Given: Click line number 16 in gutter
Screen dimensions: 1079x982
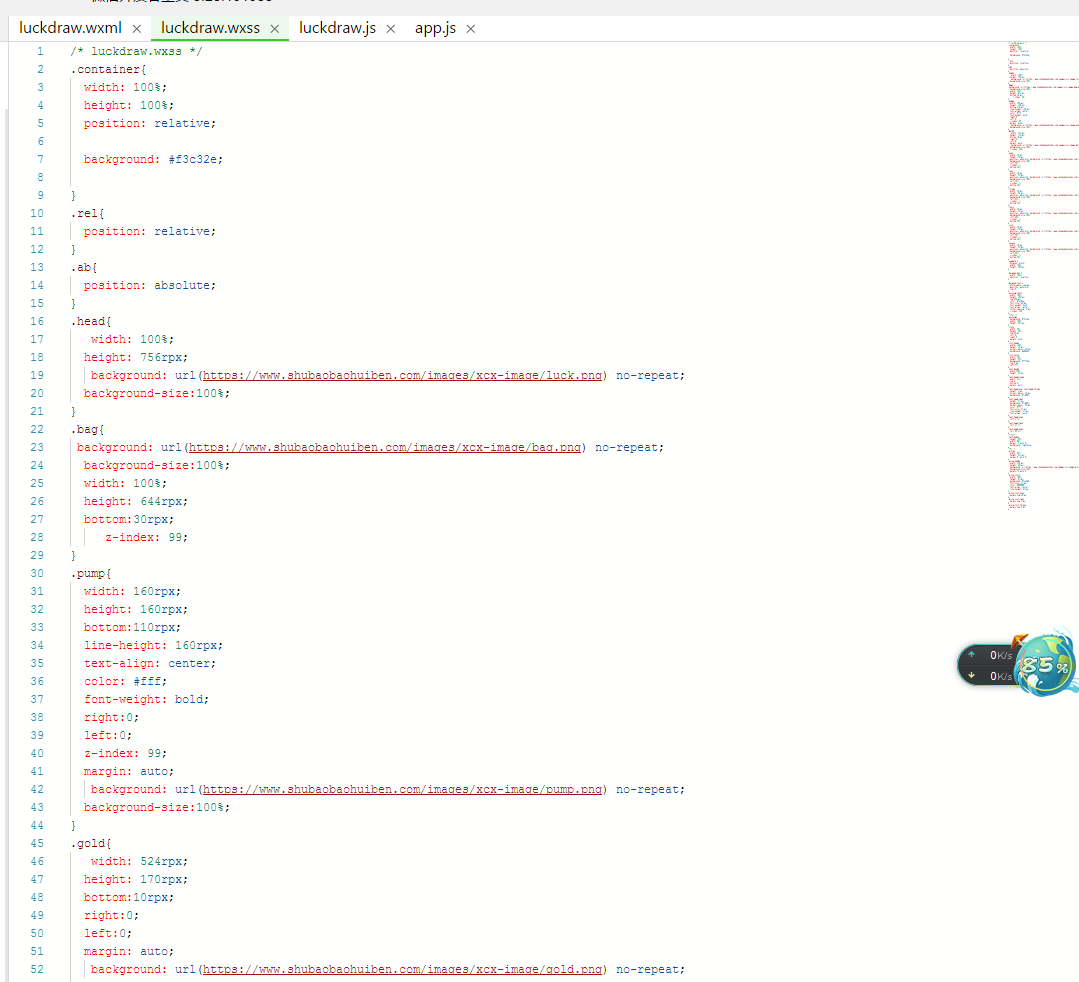Looking at the screenshot, I should click(x=36, y=321).
